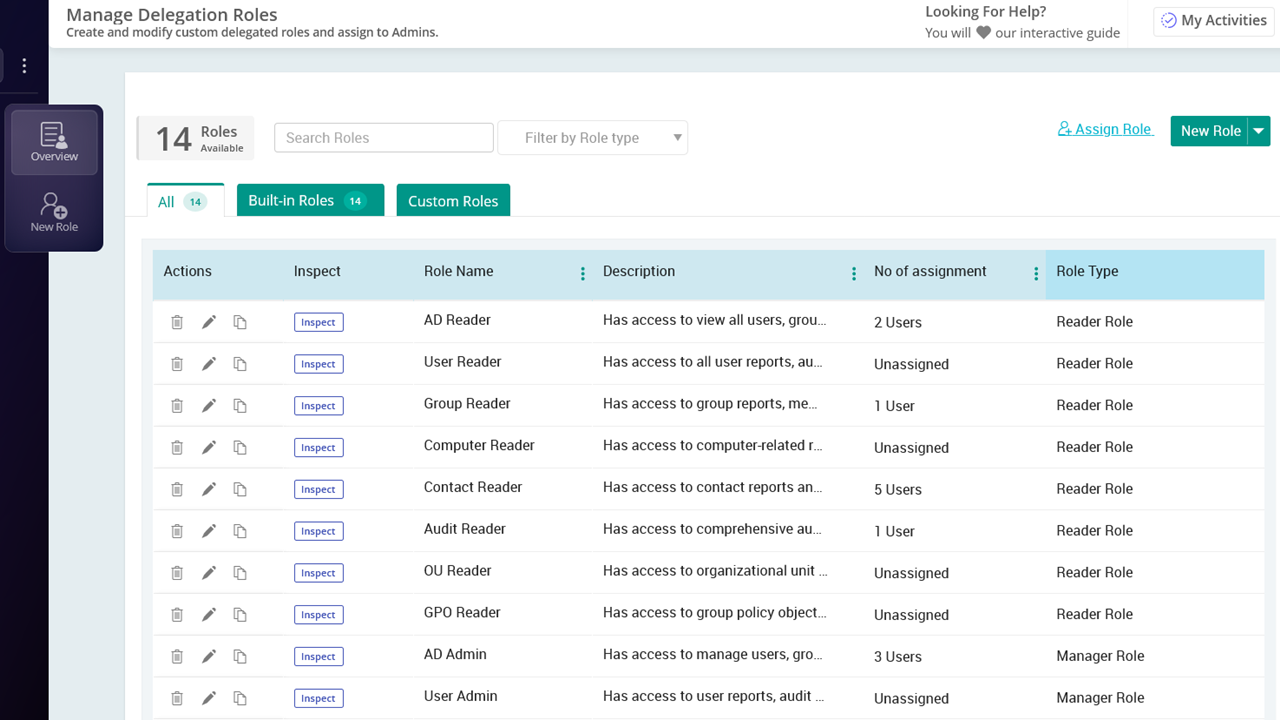Image resolution: width=1280 pixels, height=720 pixels.
Task: Open the Filter by Role type dropdown
Action: (x=592, y=137)
